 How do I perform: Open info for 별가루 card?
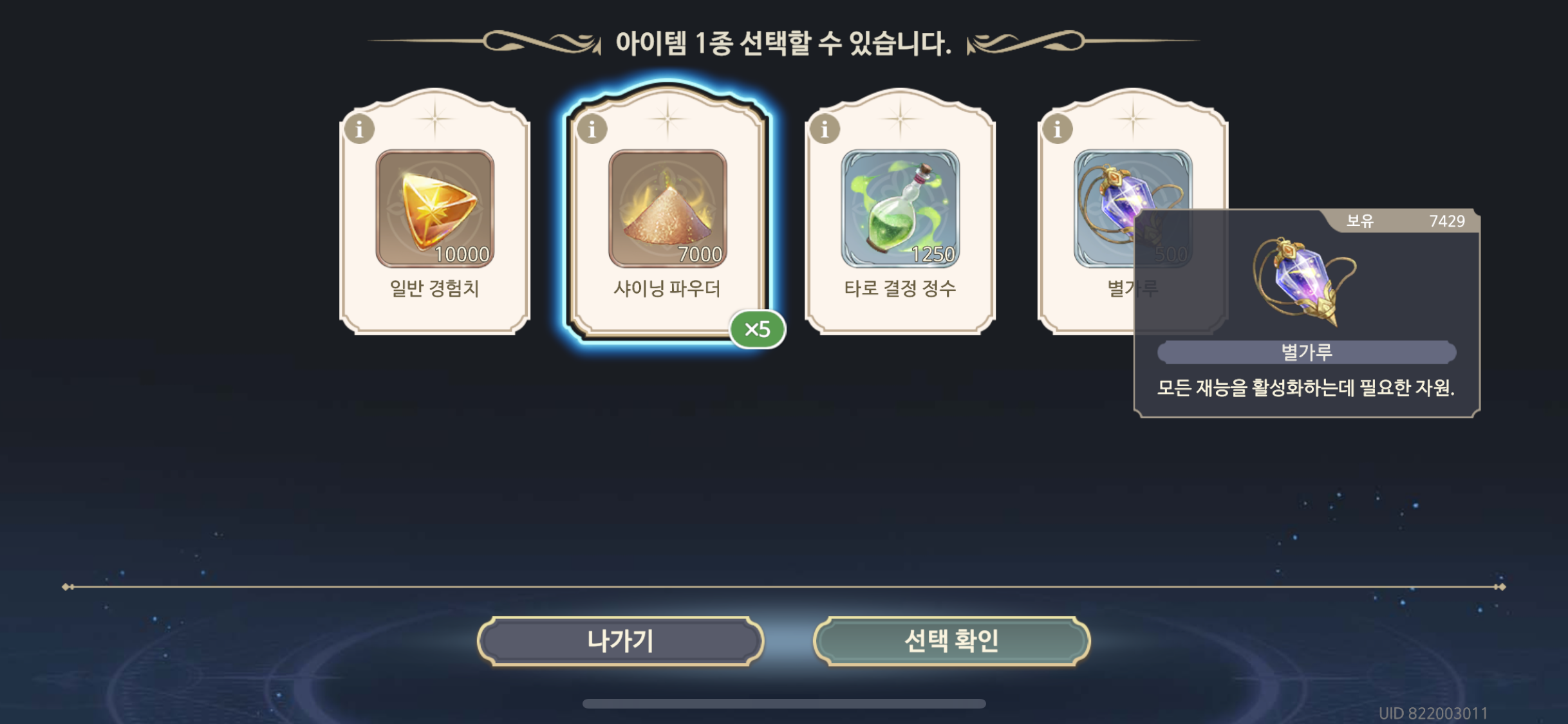click(x=1057, y=129)
